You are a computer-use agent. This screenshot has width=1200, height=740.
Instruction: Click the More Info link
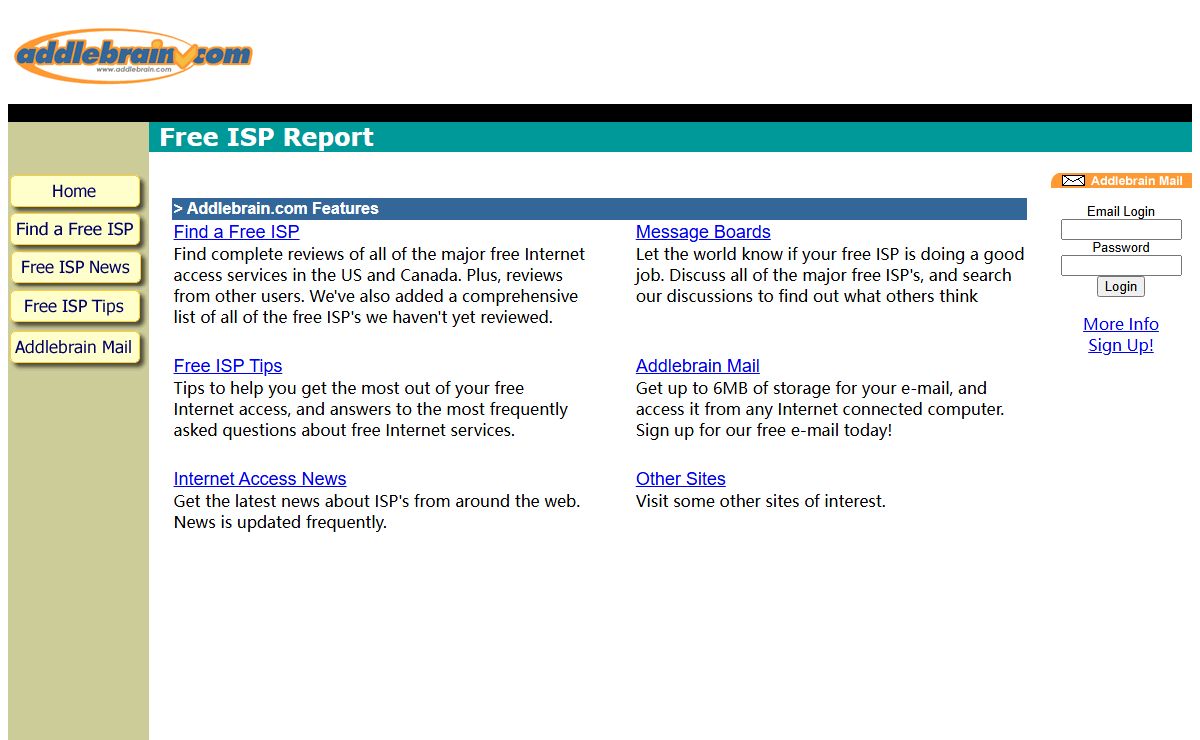[1121, 324]
